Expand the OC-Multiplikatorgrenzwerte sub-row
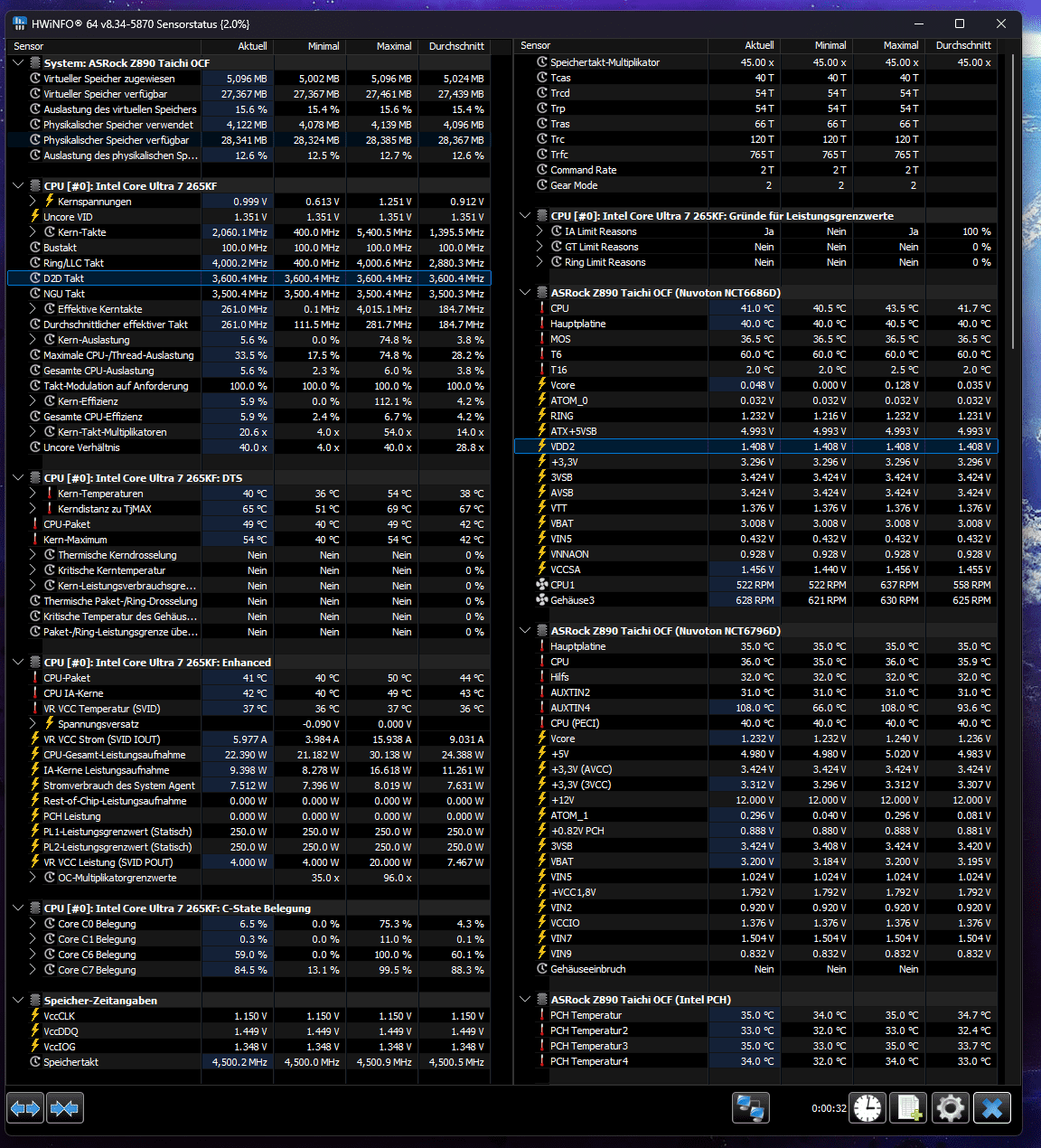 [33, 878]
